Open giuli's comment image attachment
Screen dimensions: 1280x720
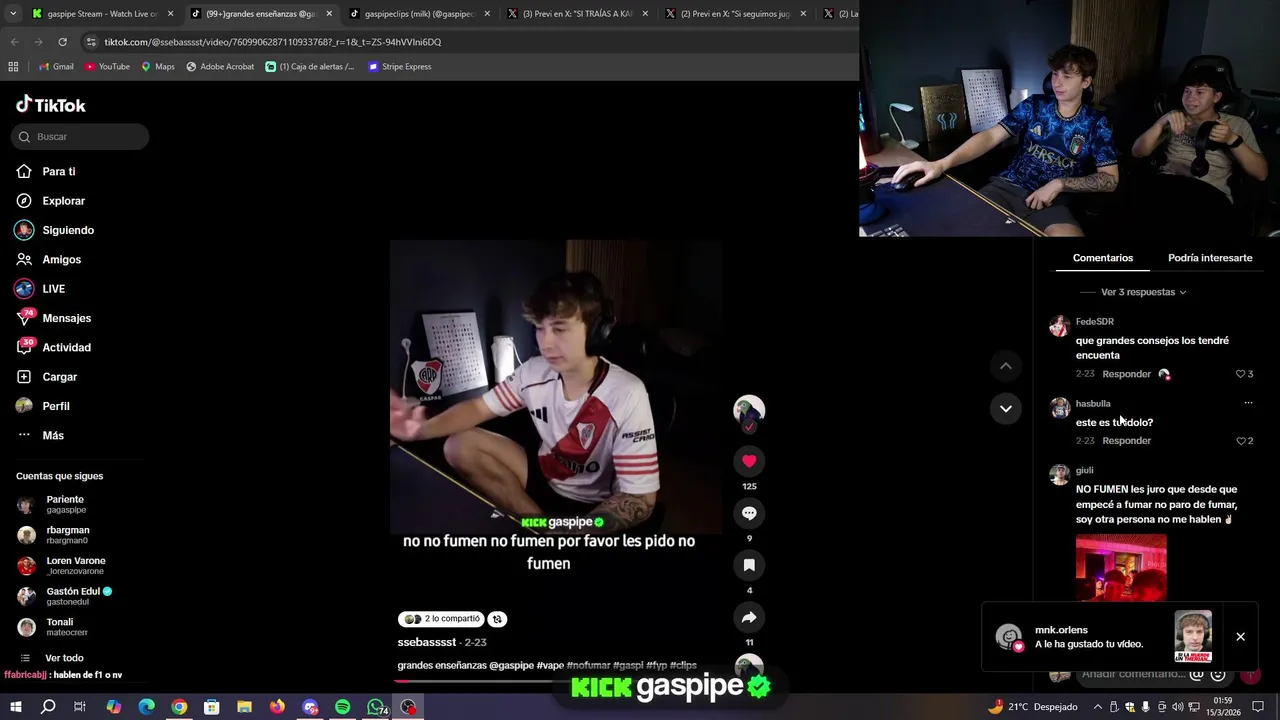tap(1121, 568)
